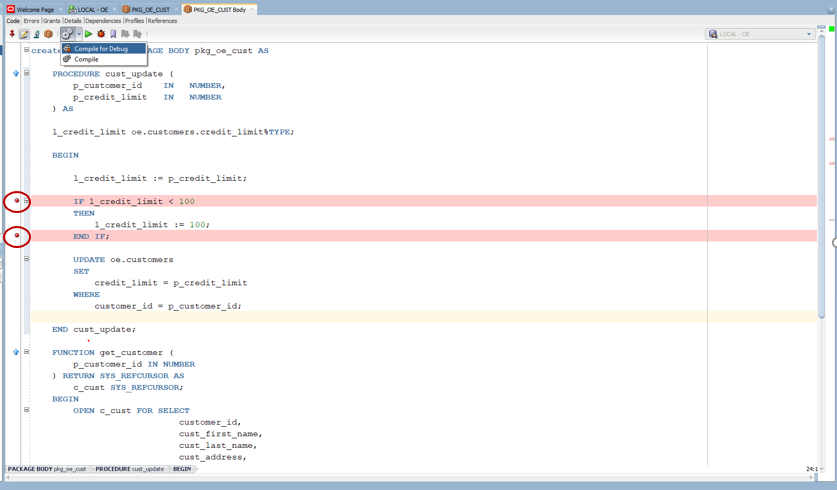Switch to the LOCAL - OE tab
837x490 pixels.
pos(93,10)
